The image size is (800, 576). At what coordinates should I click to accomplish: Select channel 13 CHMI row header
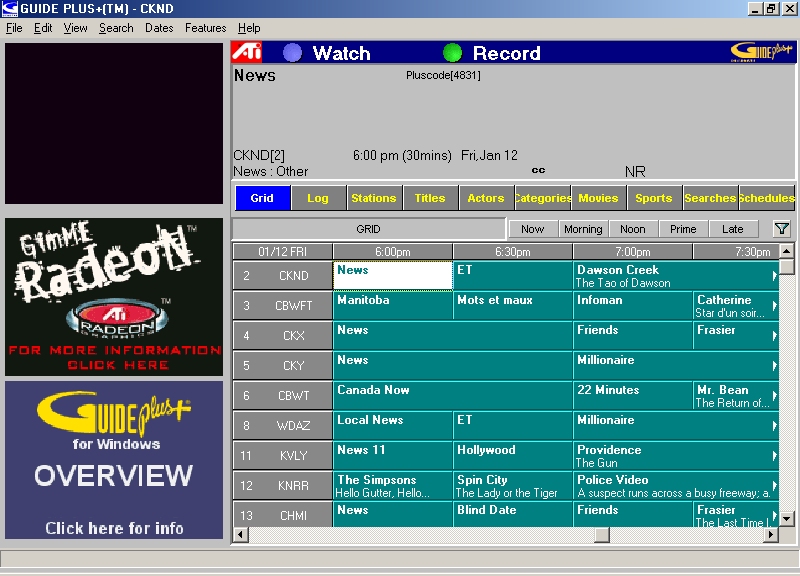coord(283,514)
